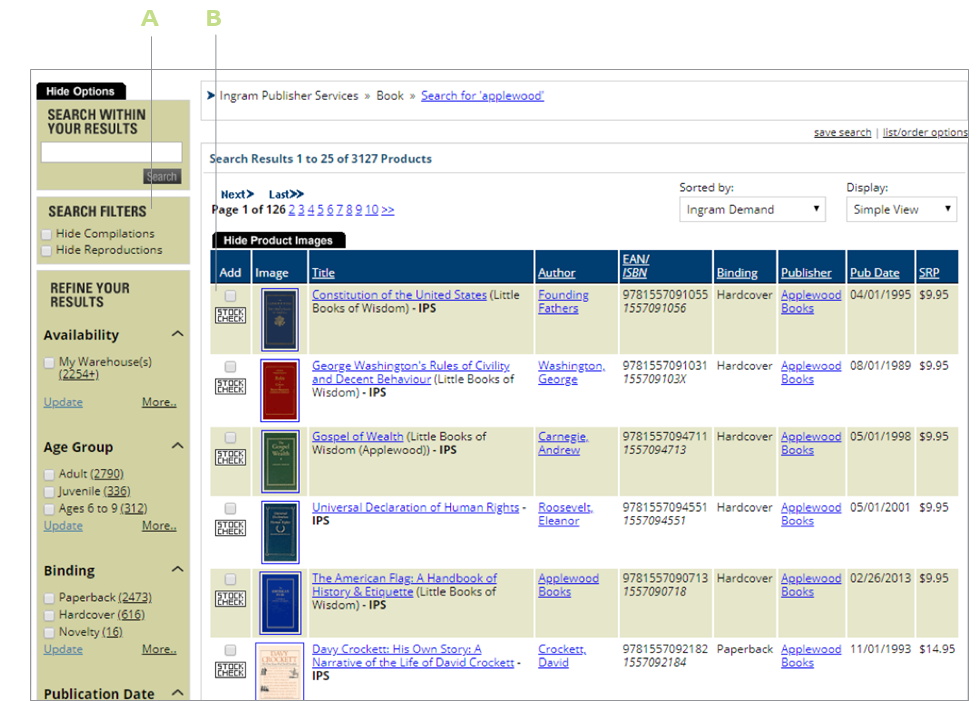Tick the Add checkbox for Davy Crockett
The height and width of the screenshot is (701, 977).
coord(231,650)
